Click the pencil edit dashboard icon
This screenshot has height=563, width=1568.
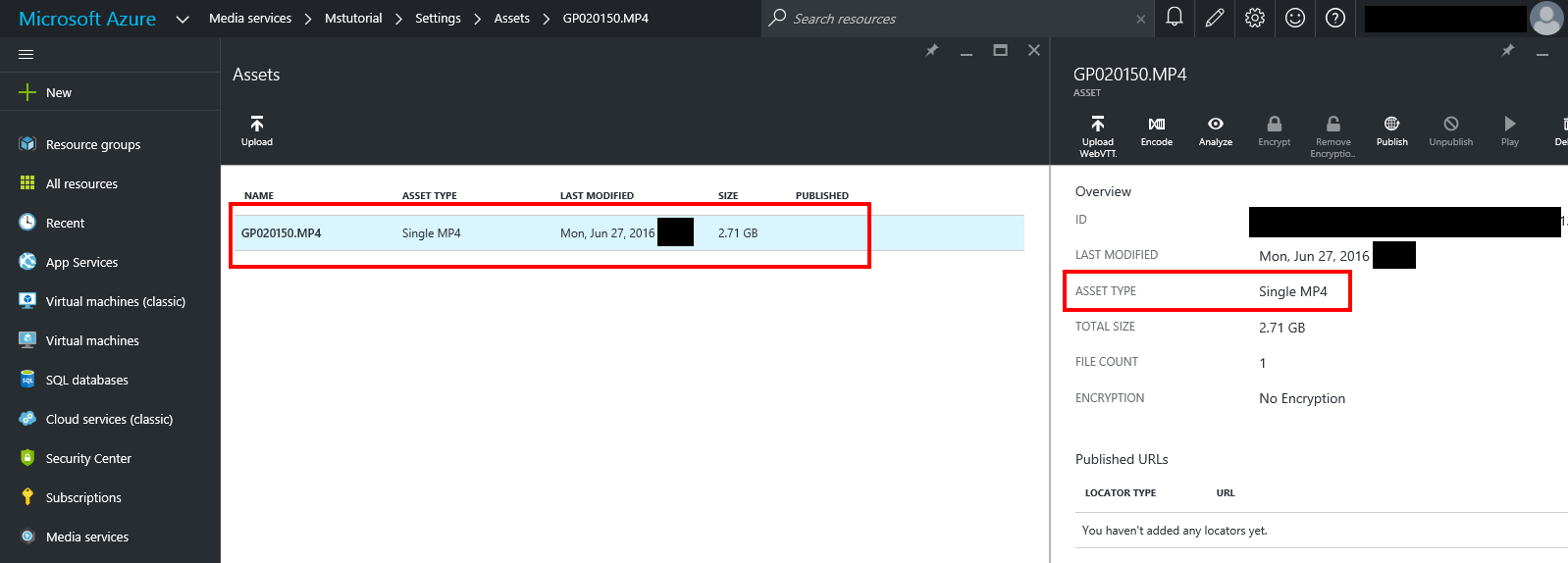(1215, 18)
